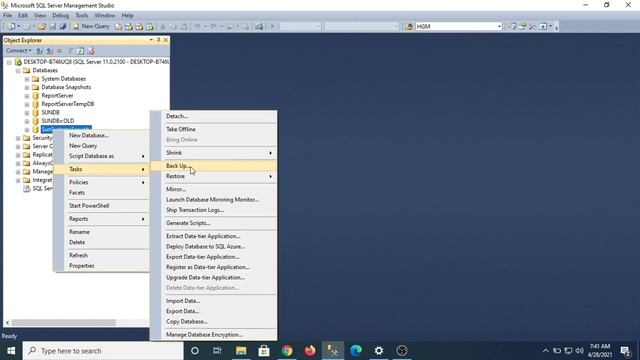Choose Back Up... from Tasks submenu
The image size is (640, 360).
click(x=214, y=166)
